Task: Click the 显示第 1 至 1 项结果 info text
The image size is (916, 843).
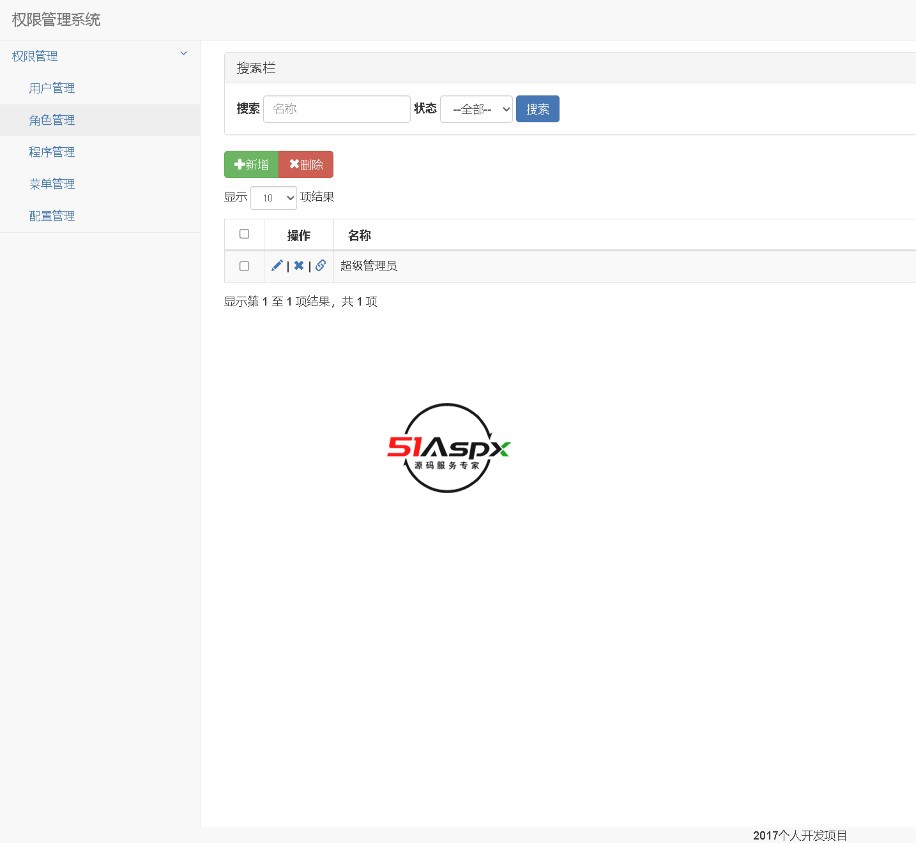Action: tap(300, 301)
